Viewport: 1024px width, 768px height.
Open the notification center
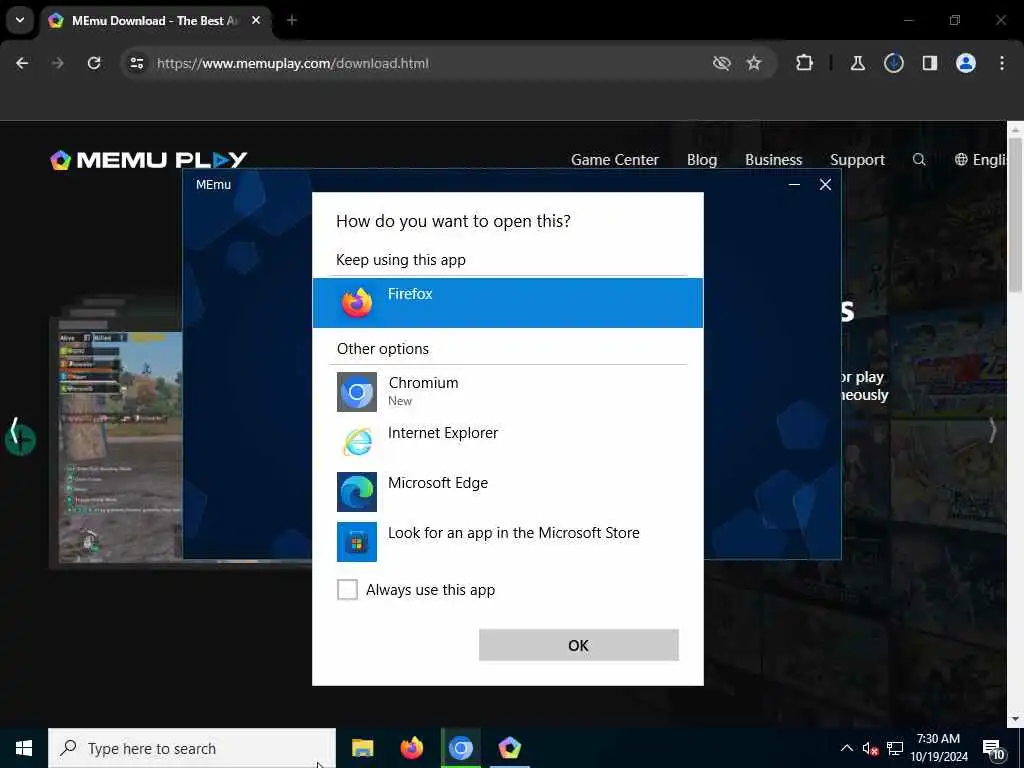993,749
